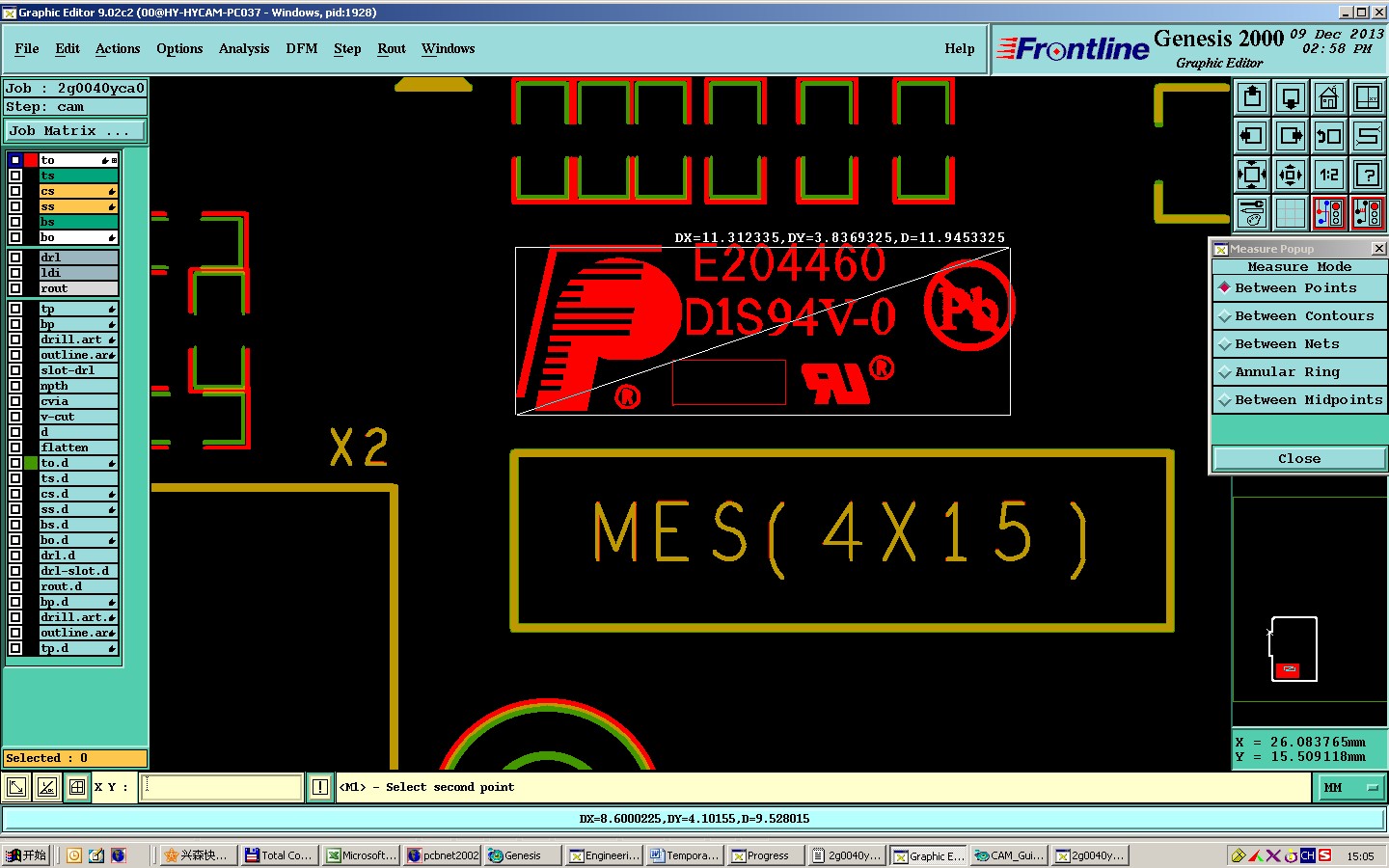Image resolution: width=1389 pixels, height=868 pixels.
Task: Click the Job Matrix button
Action: [75, 130]
